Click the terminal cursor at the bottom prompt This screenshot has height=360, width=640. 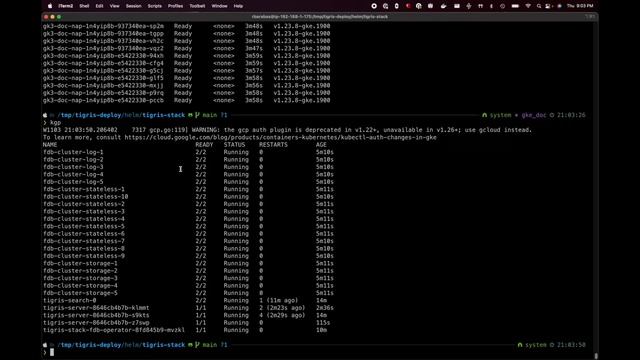(52, 352)
